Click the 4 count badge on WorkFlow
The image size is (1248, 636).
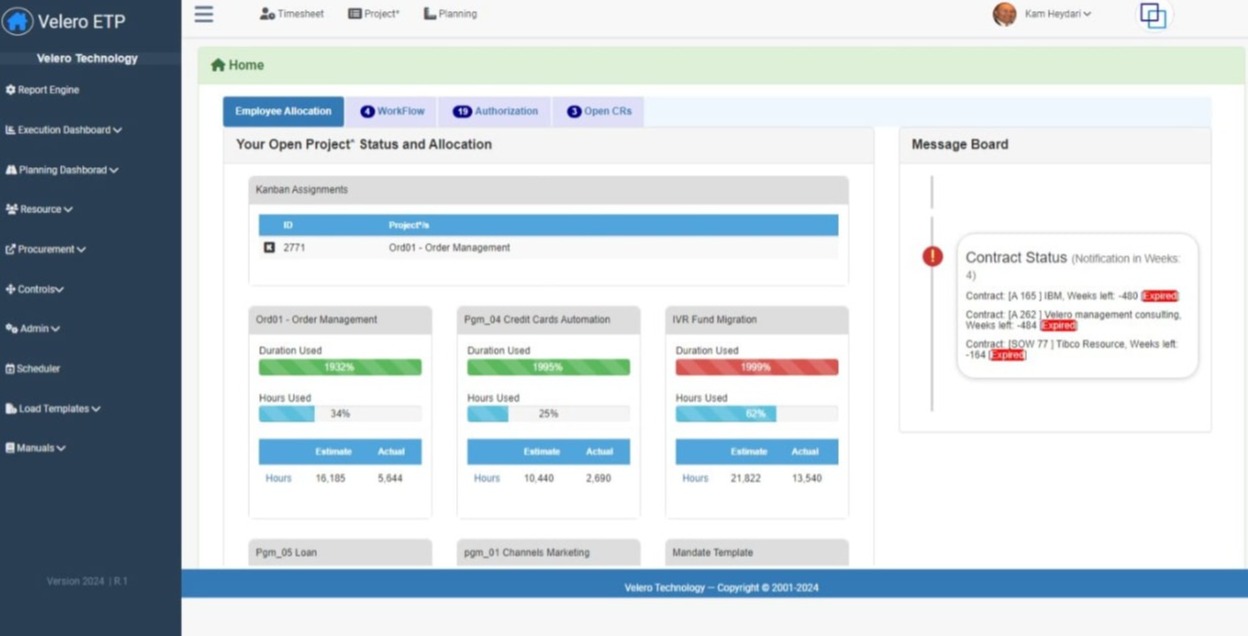point(367,112)
